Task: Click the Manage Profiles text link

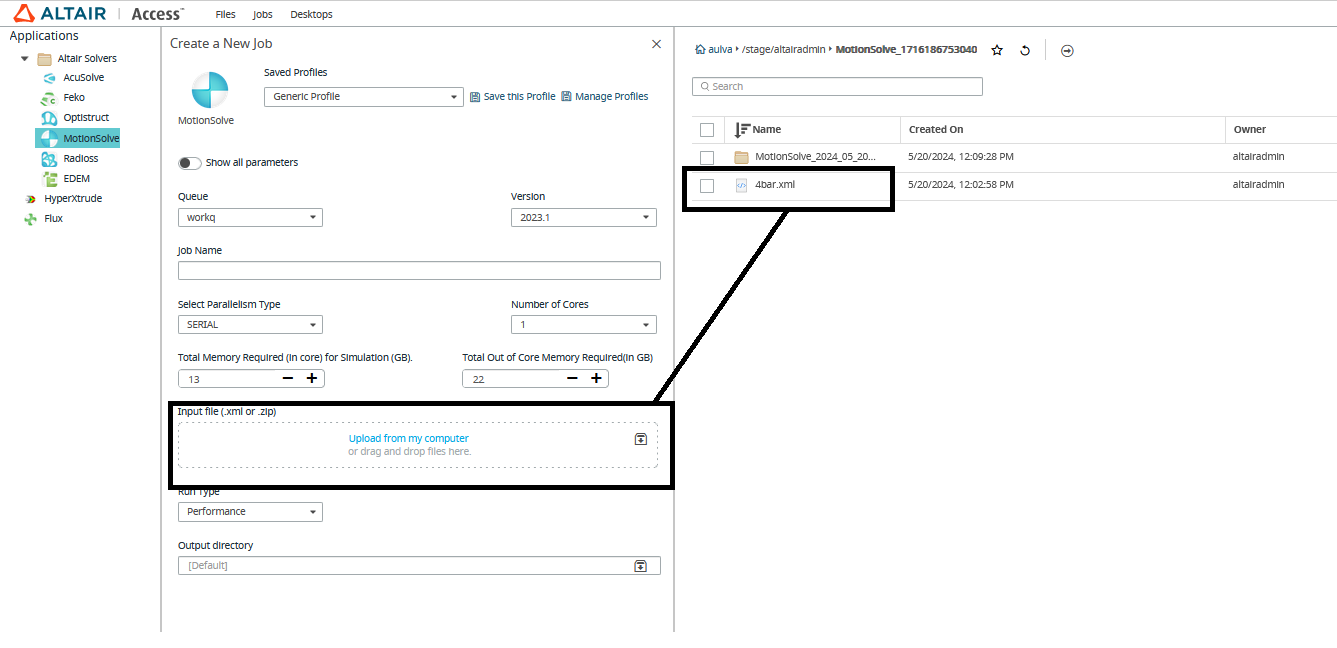Action: [x=612, y=96]
